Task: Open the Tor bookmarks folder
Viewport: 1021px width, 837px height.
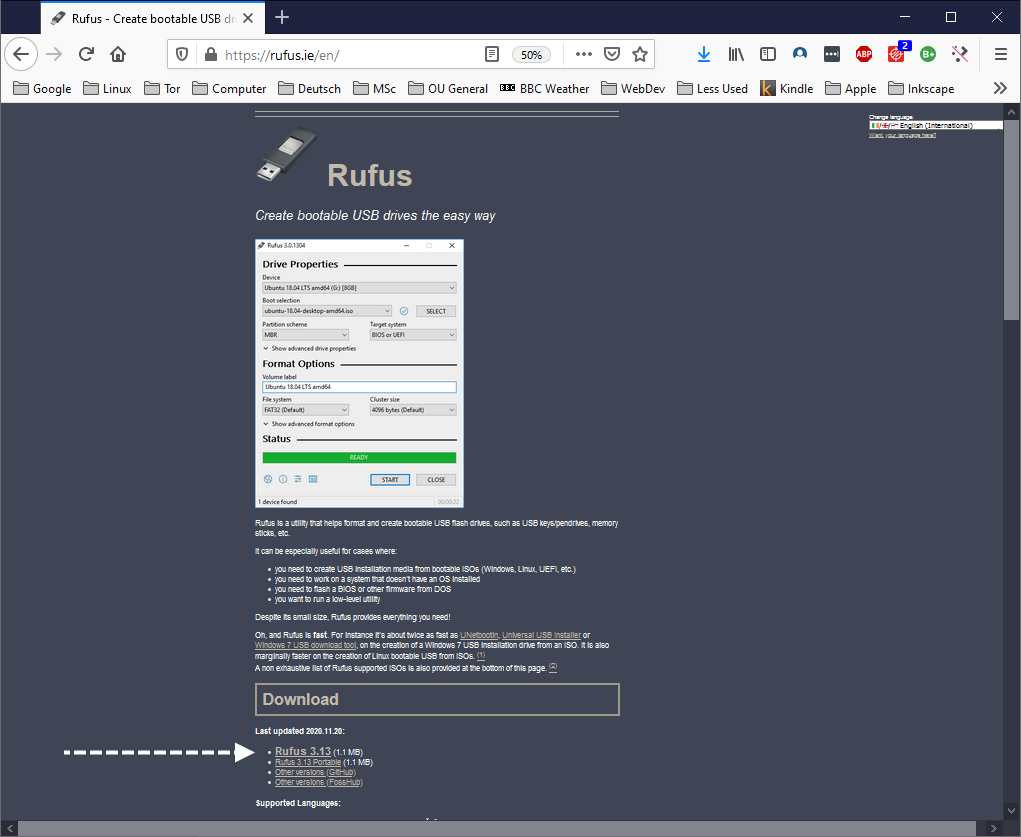Action: 163,88
